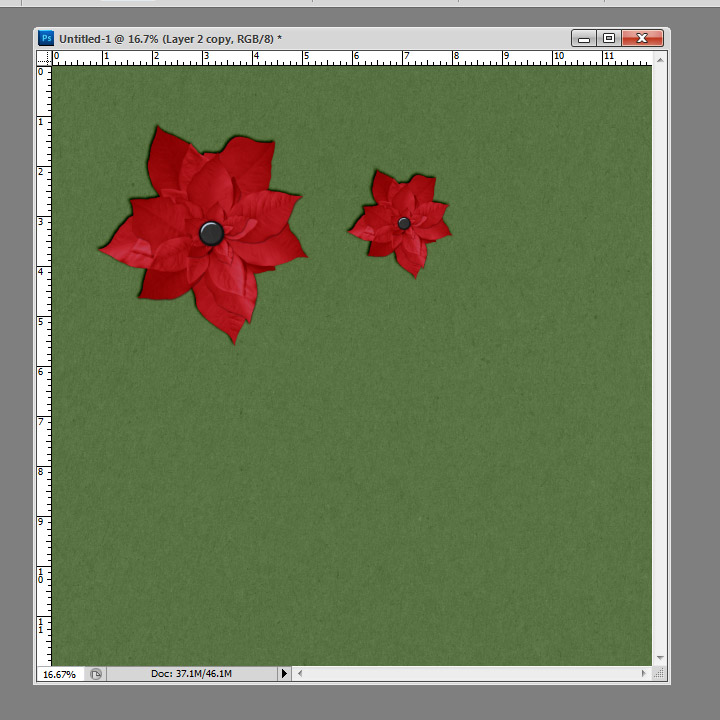720x720 pixels.
Task: Open the status bar info arrow menu
Action: pos(284,674)
